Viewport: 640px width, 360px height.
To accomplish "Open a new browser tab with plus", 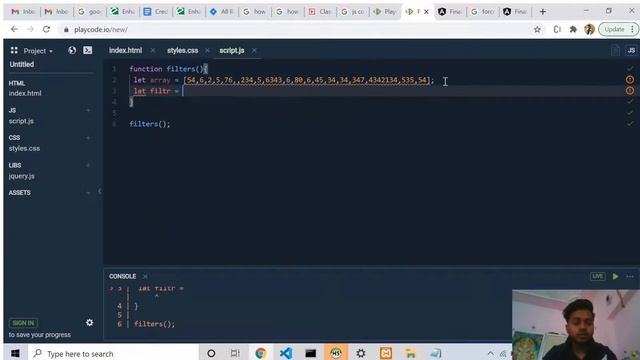I will coord(542,12).
